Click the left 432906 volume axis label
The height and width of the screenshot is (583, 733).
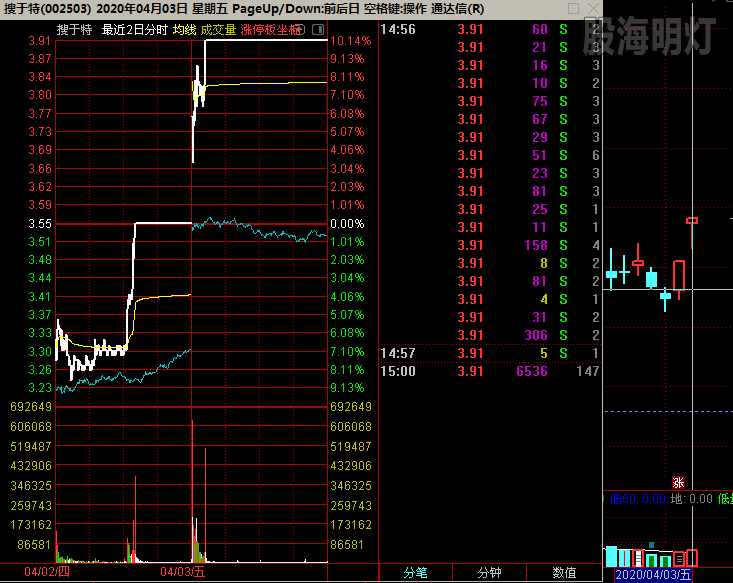(x=31, y=466)
